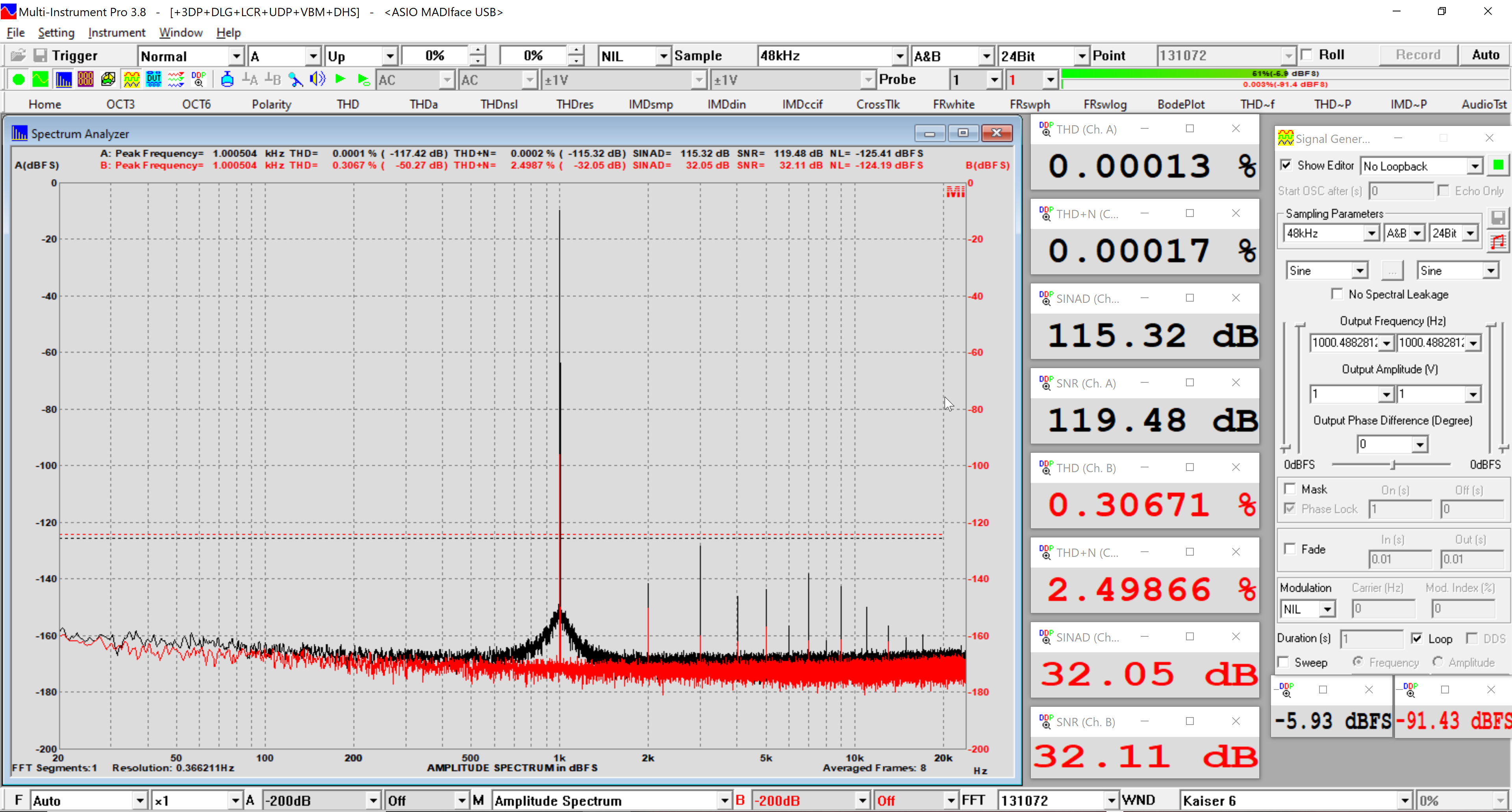Click the Channel B zeroing icon
This screenshot has height=812, width=1512.
click(272, 79)
